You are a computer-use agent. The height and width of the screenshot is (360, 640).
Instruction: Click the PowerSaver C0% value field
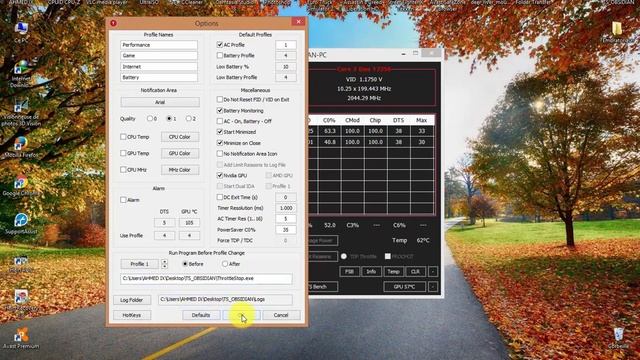click(x=286, y=230)
